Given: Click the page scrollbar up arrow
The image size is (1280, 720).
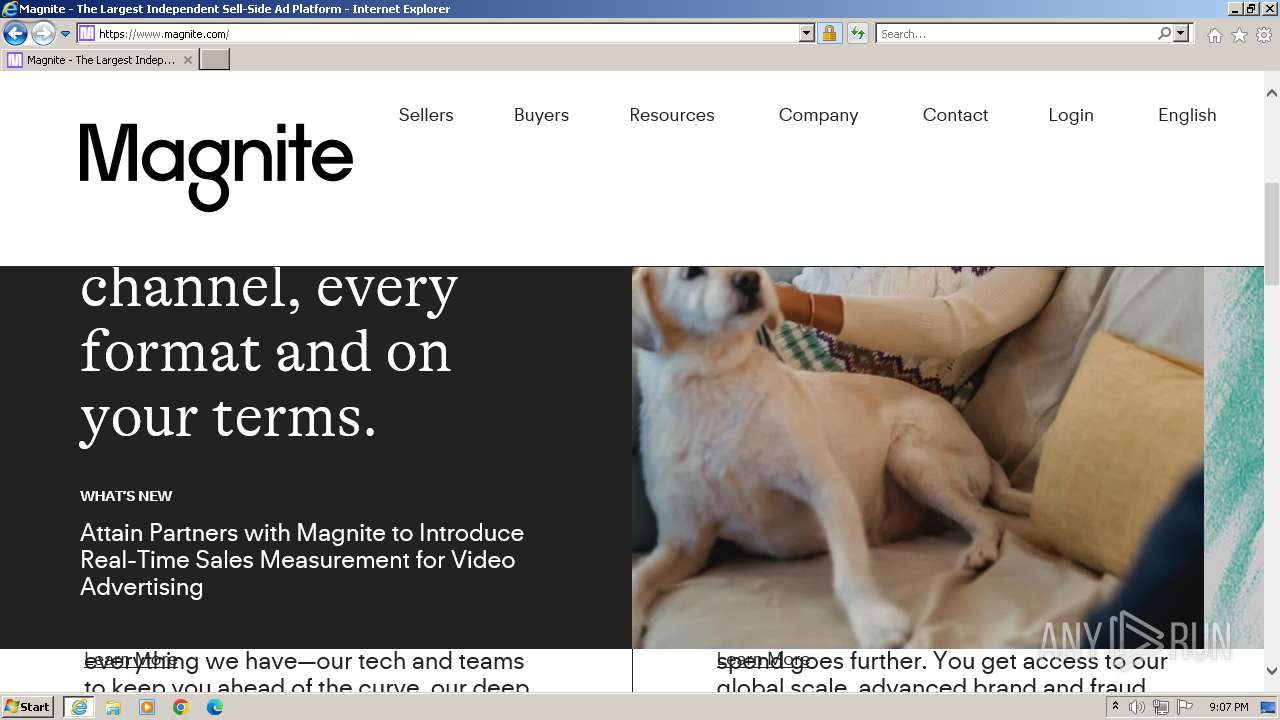Looking at the screenshot, I should 1272,93.
